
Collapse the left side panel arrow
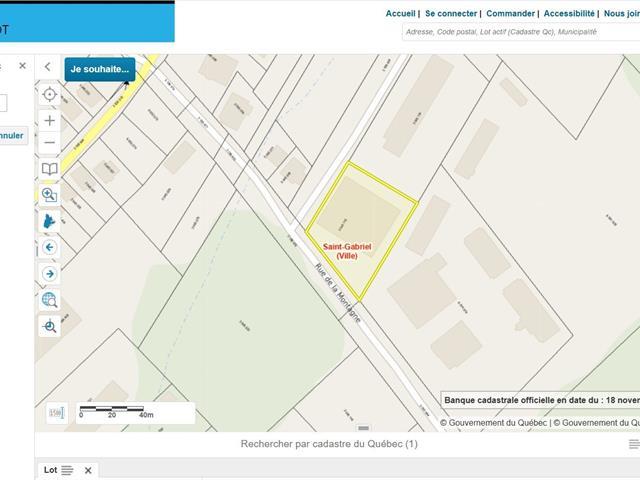click(x=48, y=67)
